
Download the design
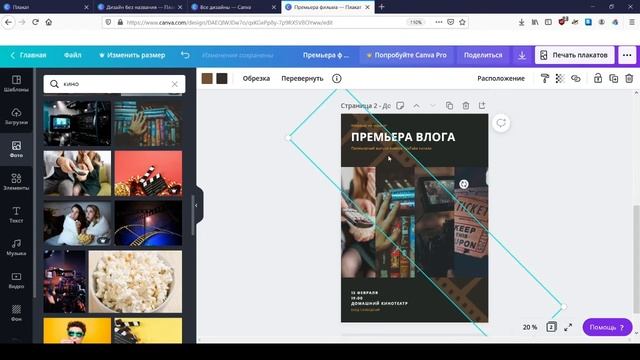[x=522, y=55]
